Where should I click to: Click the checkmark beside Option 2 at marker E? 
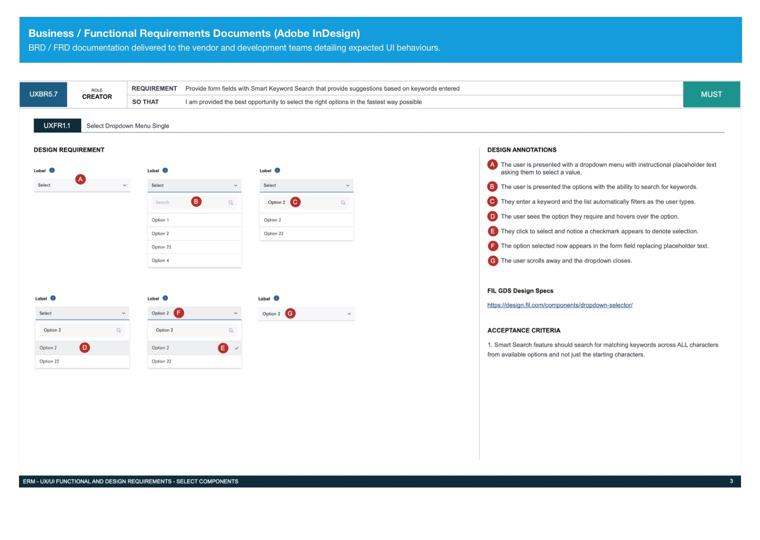point(237,348)
